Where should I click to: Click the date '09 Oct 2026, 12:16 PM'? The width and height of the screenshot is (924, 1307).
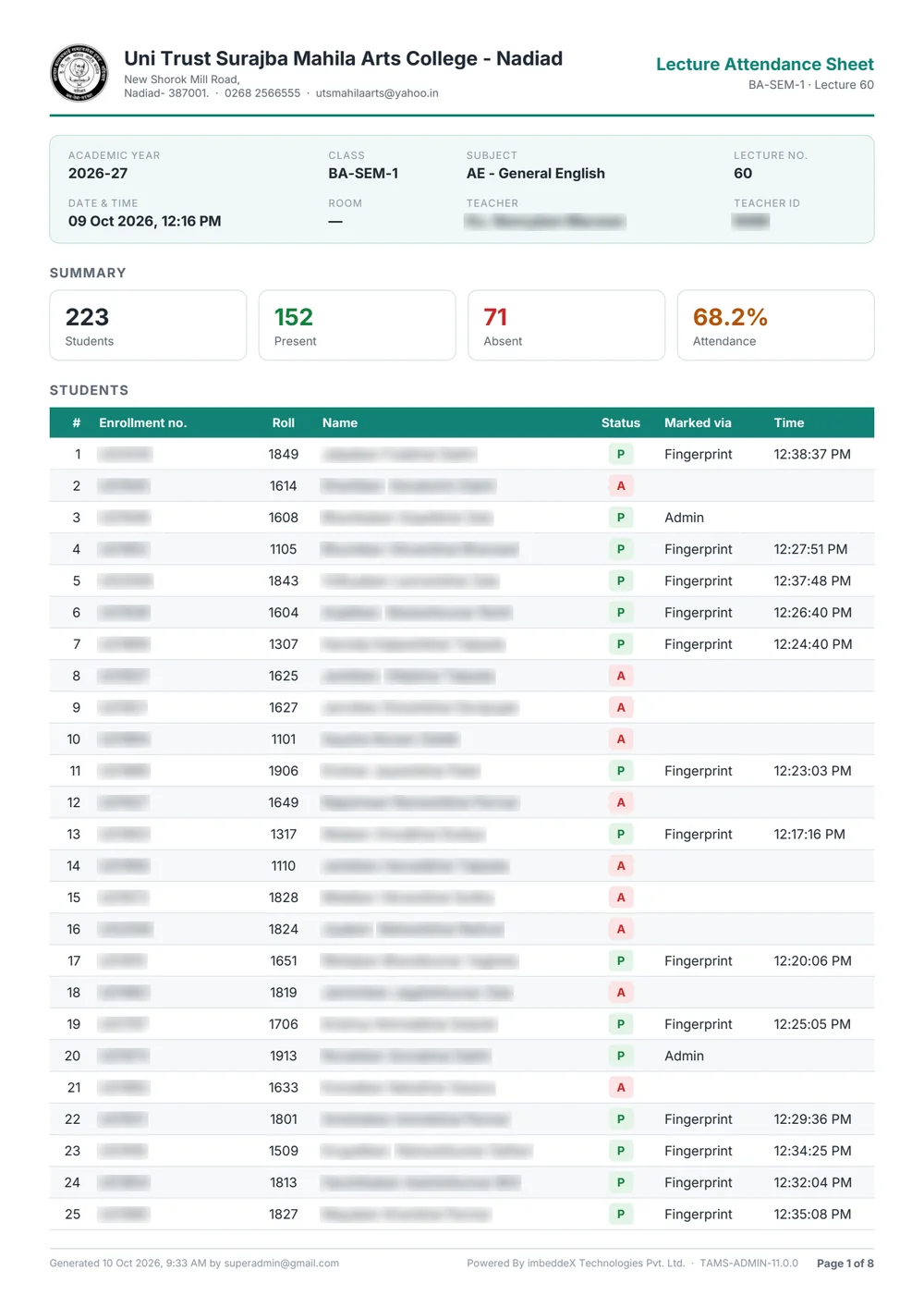pos(145,221)
